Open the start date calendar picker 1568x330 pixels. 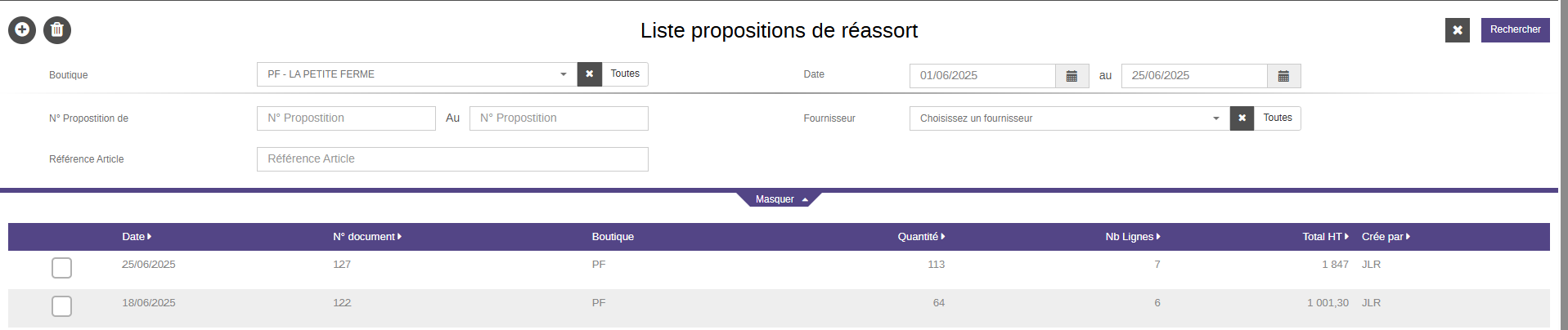coord(1072,76)
